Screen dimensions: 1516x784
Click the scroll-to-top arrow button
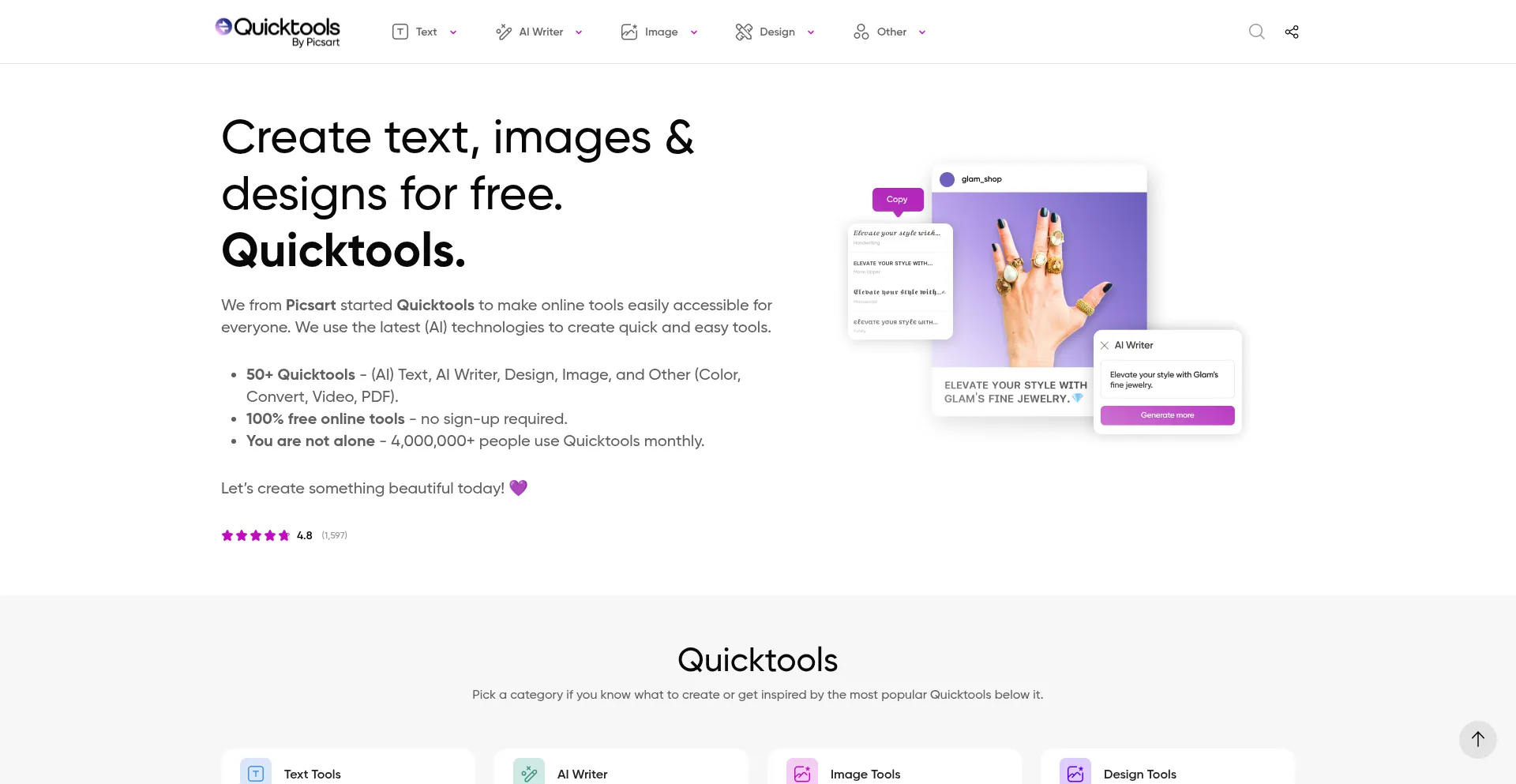click(x=1478, y=740)
